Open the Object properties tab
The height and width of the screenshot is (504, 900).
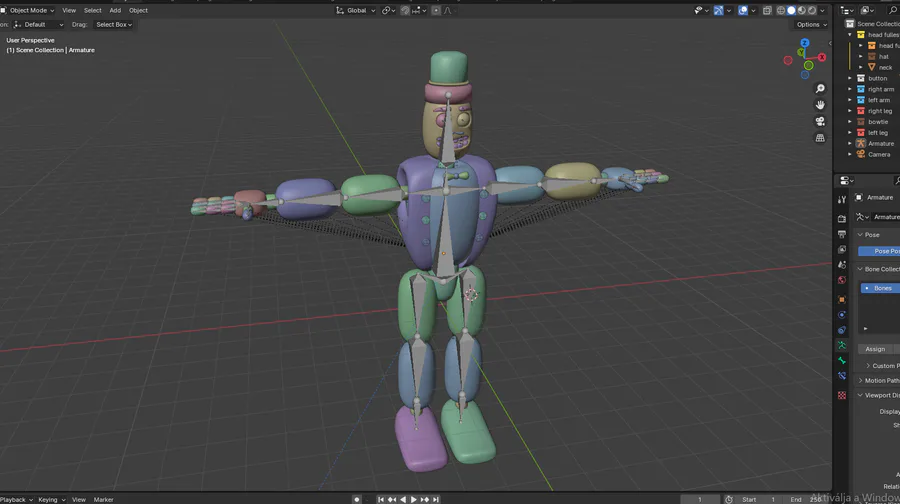pyautogui.click(x=841, y=299)
